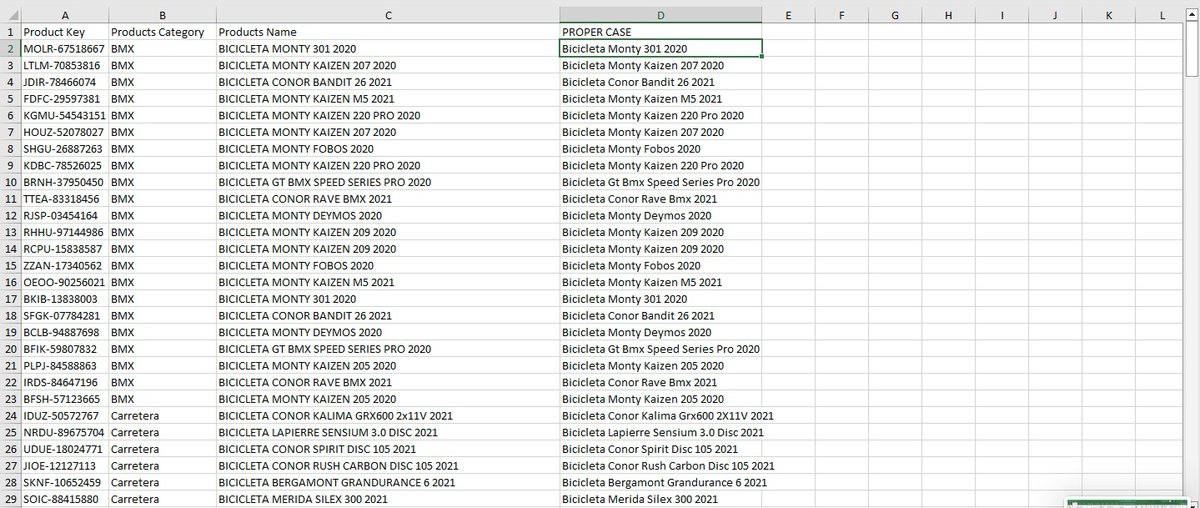The height and width of the screenshot is (508, 1200).
Task: Click product key BFIK-59807832
Action: pos(64,349)
